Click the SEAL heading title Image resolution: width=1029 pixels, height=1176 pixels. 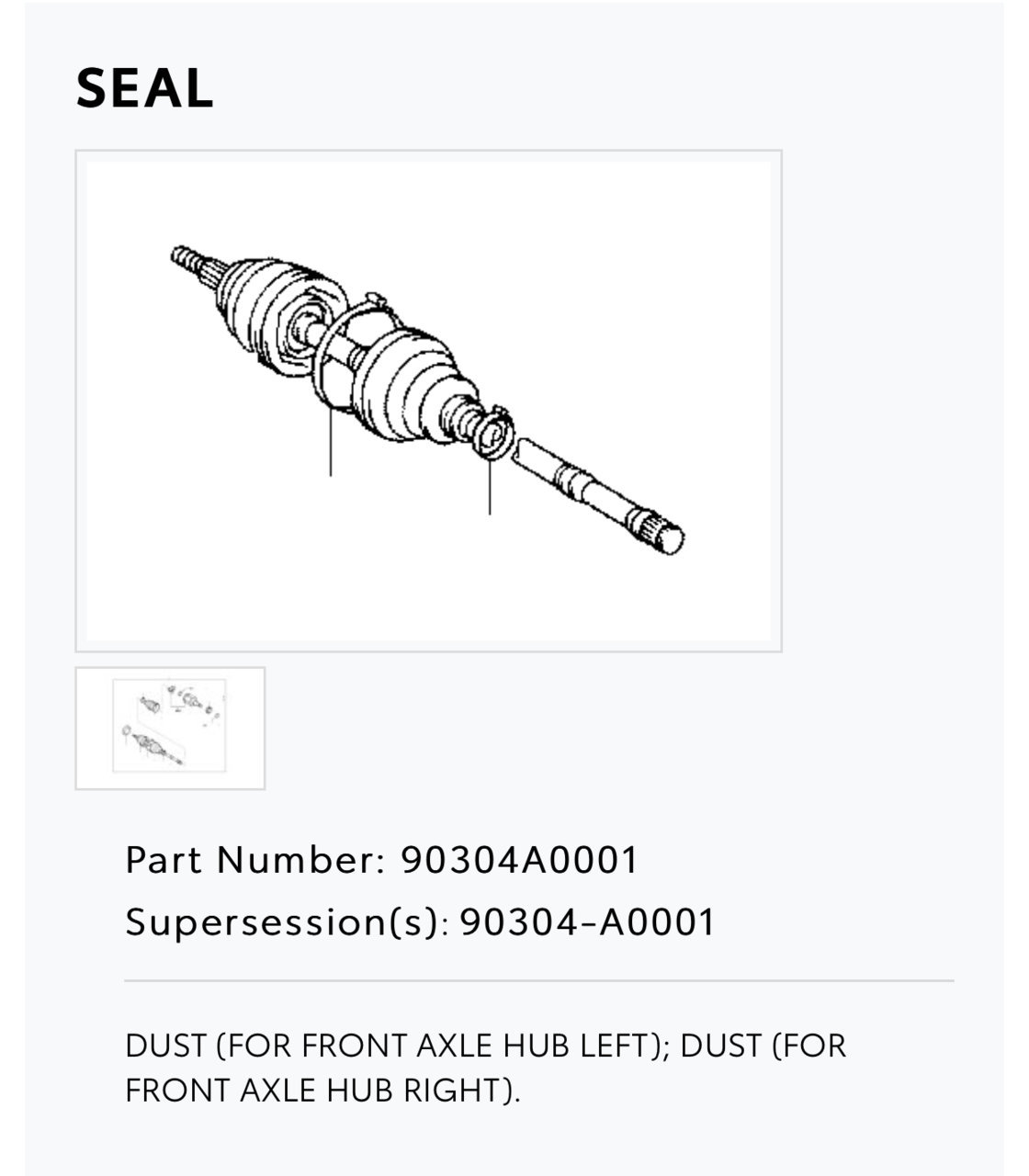tap(145, 89)
